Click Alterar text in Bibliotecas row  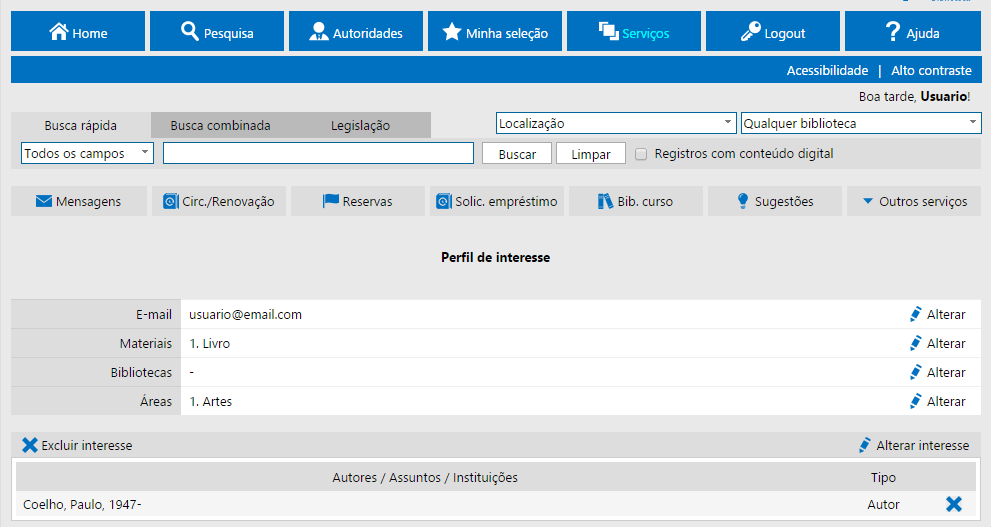pos(946,373)
